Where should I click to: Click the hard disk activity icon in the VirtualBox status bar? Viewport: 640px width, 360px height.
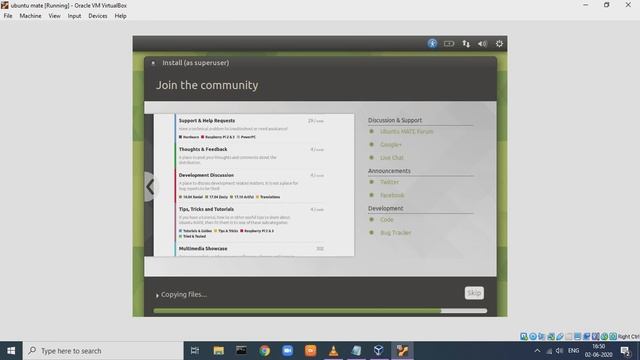524,336
